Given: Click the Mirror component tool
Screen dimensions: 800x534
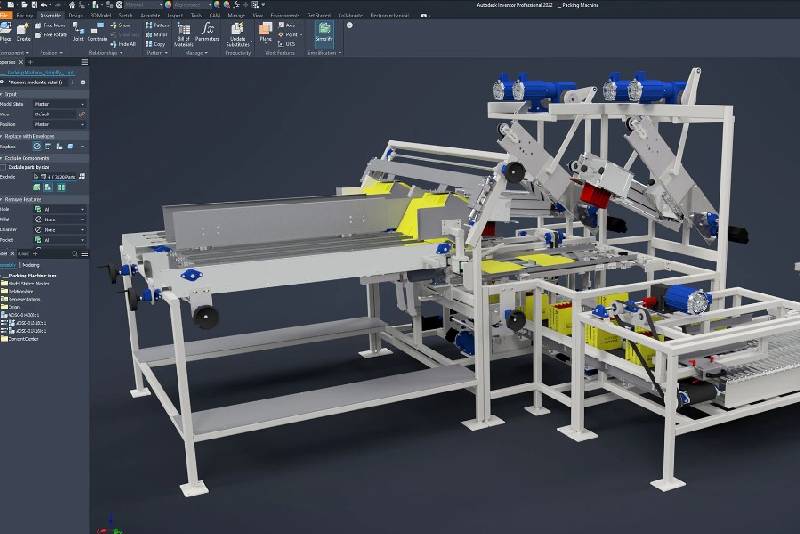Looking at the screenshot, I should coord(157,35).
